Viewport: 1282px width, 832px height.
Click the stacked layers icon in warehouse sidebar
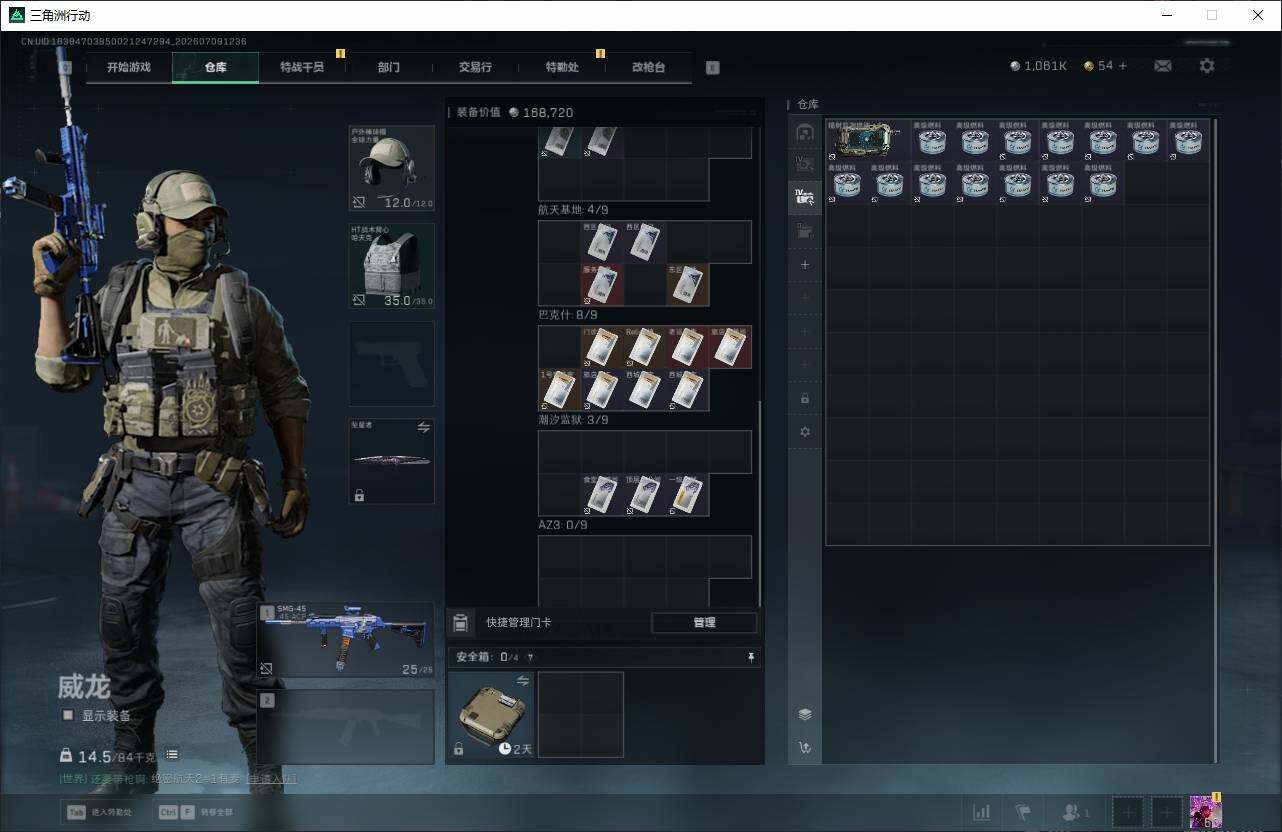coord(805,714)
